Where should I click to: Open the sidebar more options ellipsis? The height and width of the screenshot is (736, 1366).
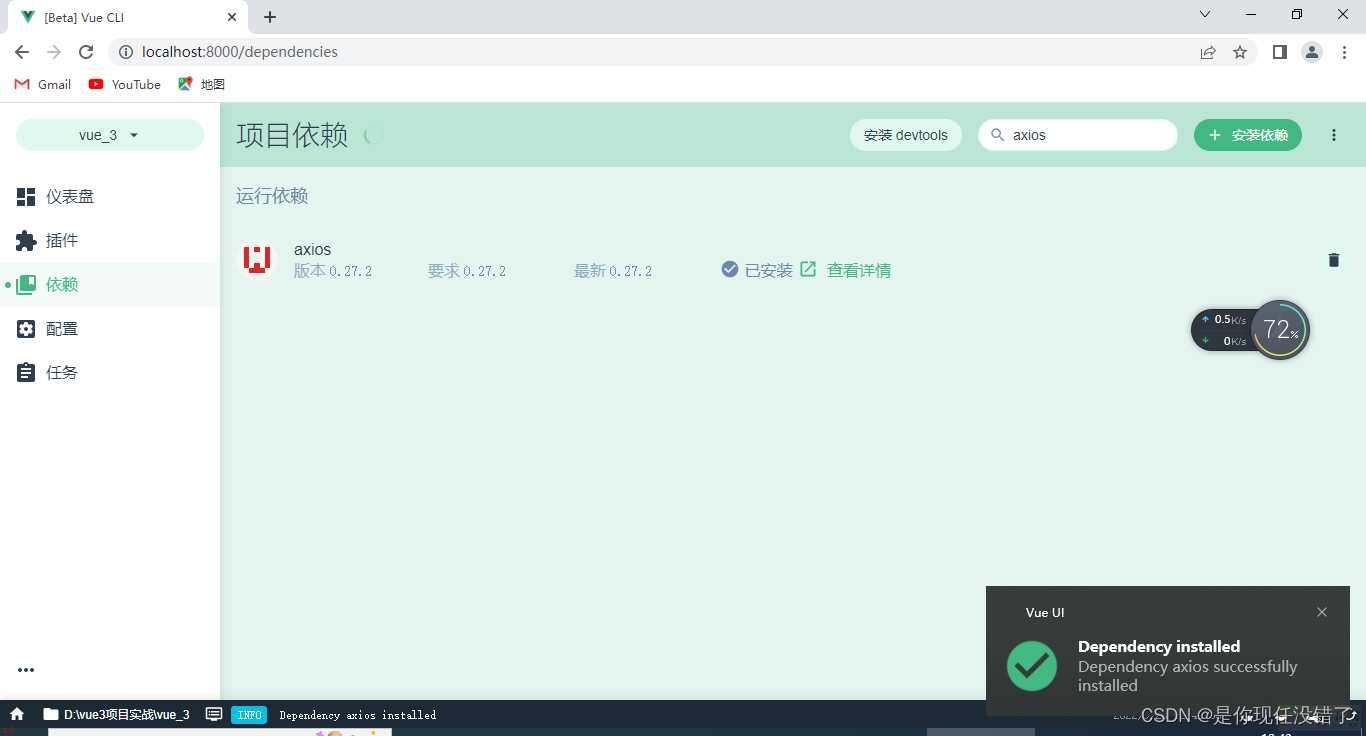pos(26,670)
